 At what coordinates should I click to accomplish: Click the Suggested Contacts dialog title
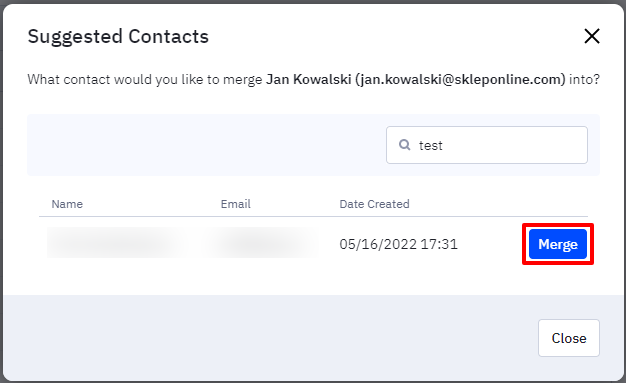click(x=118, y=37)
